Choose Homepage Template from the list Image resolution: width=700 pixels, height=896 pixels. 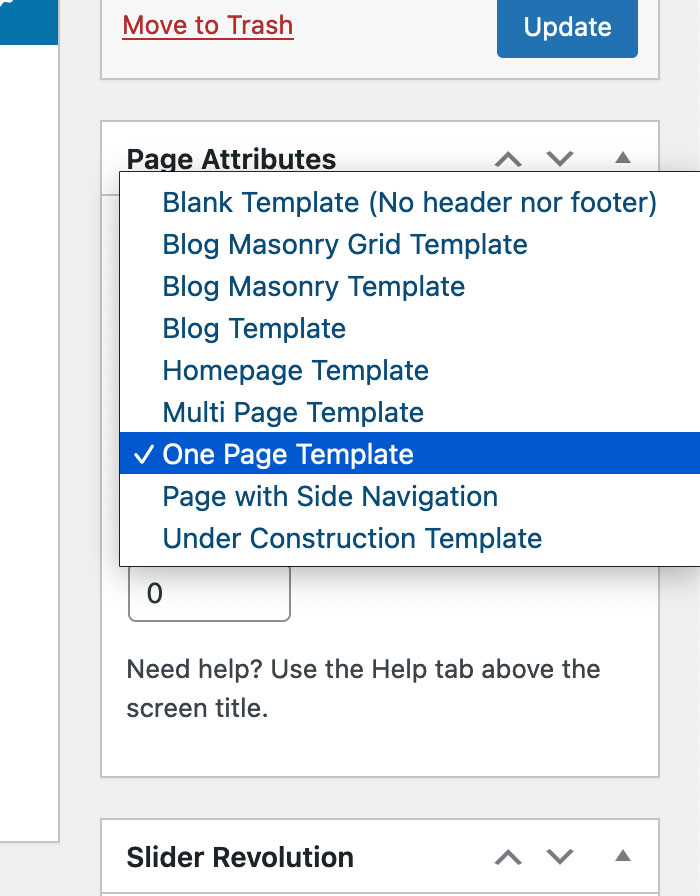[x=295, y=371]
